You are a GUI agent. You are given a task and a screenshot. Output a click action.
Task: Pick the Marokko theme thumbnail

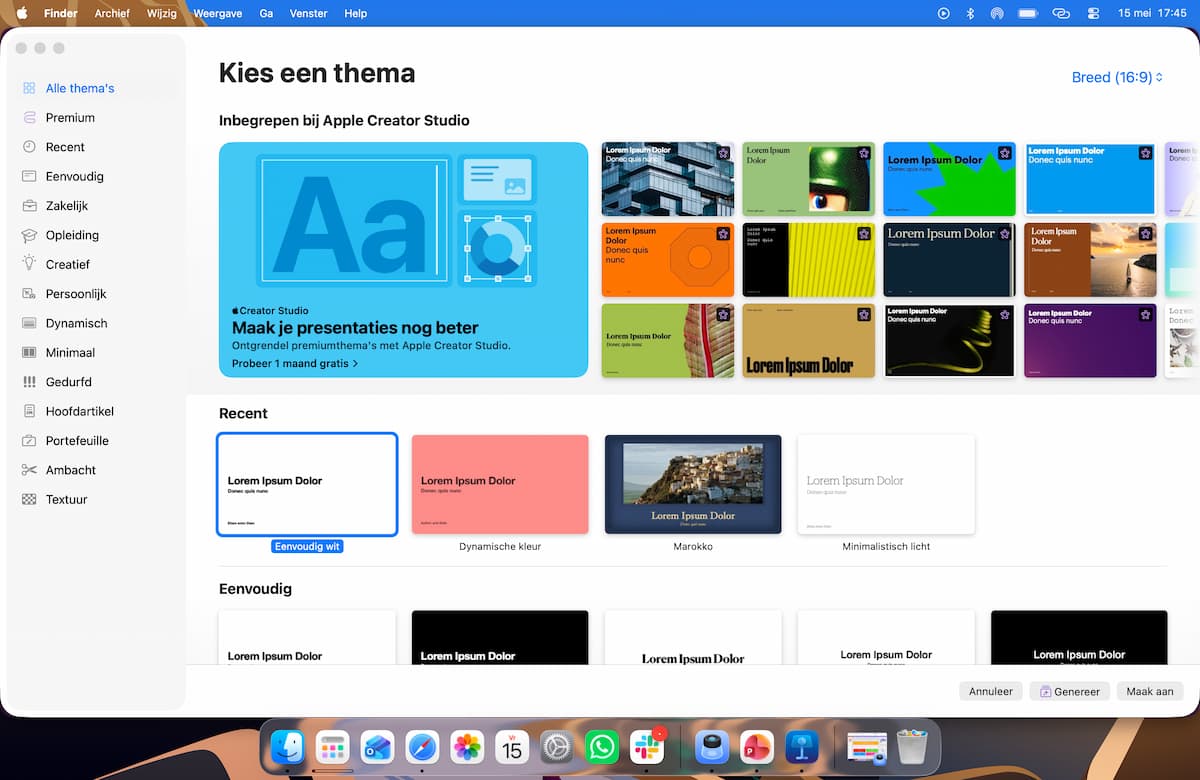click(x=693, y=485)
